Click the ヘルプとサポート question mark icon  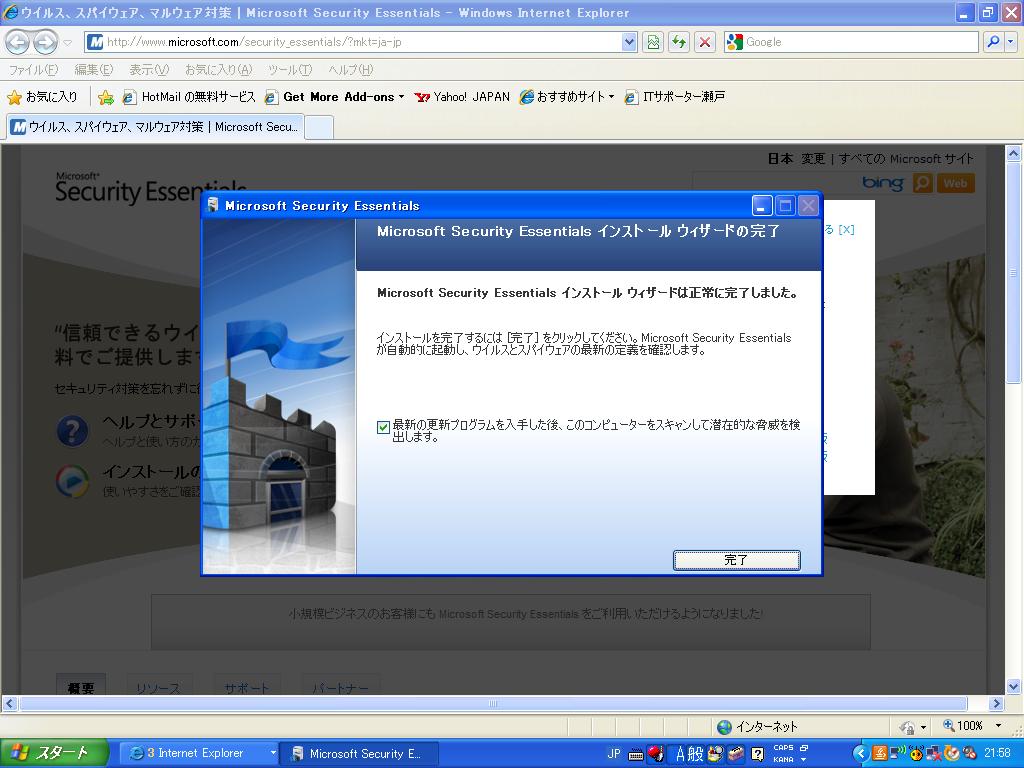click(72, 431)
